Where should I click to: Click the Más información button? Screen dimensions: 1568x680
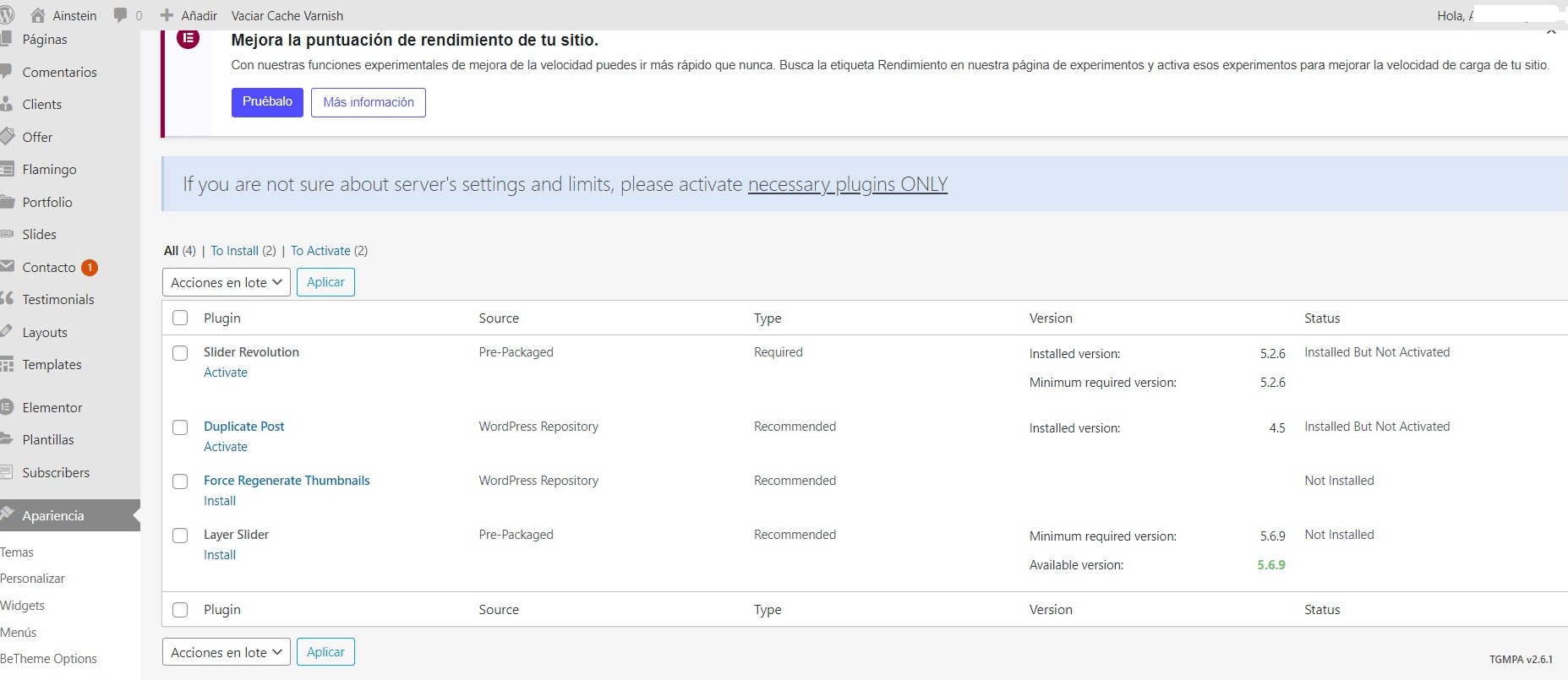click(x=369, y=102)
